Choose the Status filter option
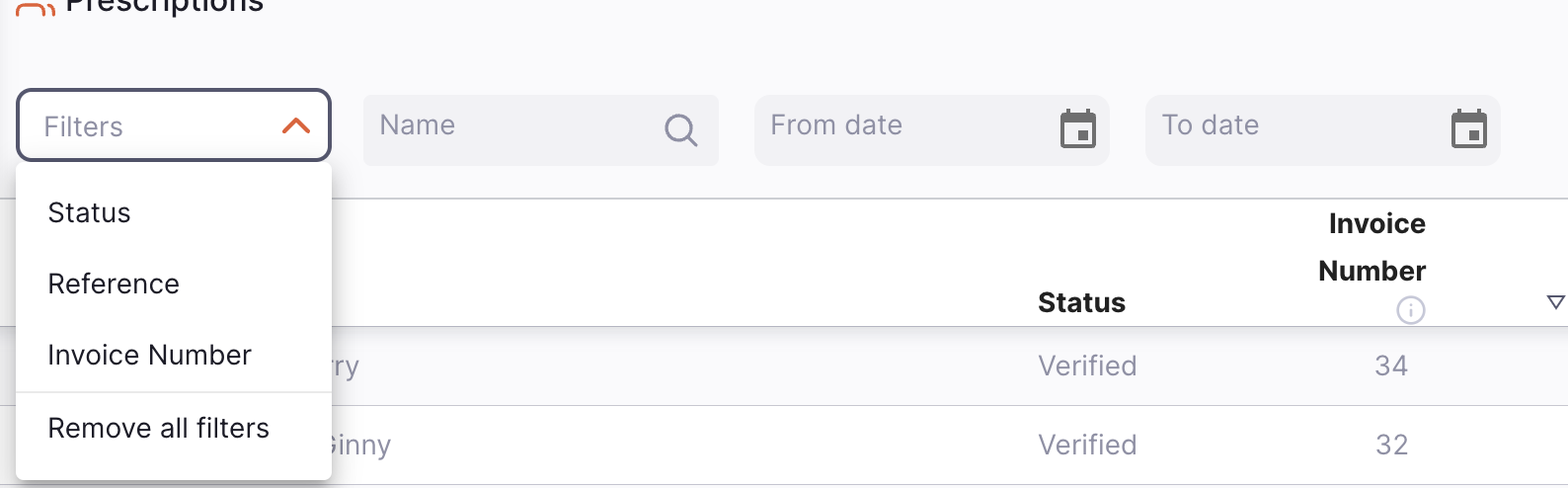Screen dimensions: 1568x488 point(90,213)
